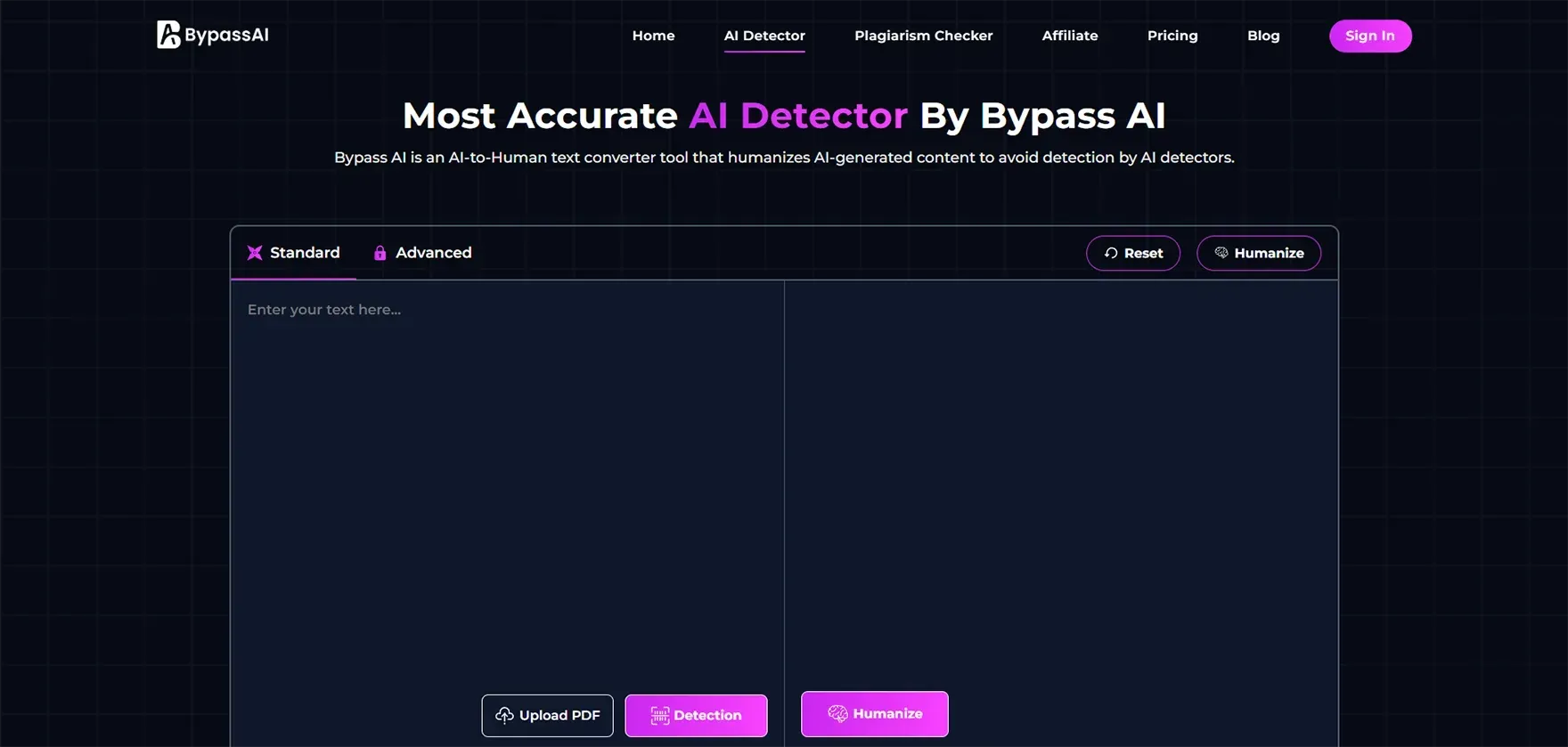Click the lock icon beside Advanced
This screenshot has height=747, width=1568.
380,253
